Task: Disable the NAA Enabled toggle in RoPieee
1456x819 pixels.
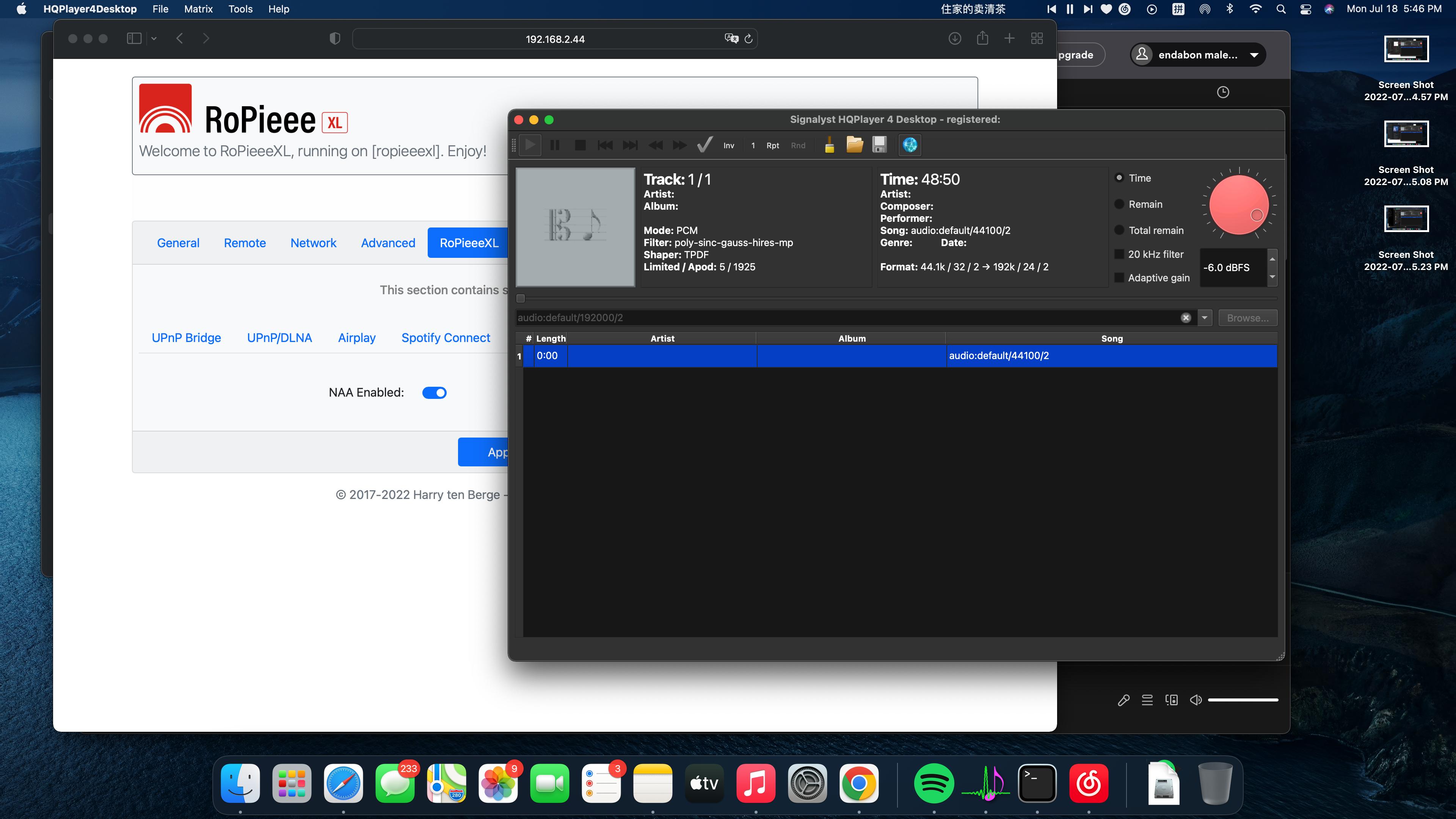Action: tap(434, 392)
